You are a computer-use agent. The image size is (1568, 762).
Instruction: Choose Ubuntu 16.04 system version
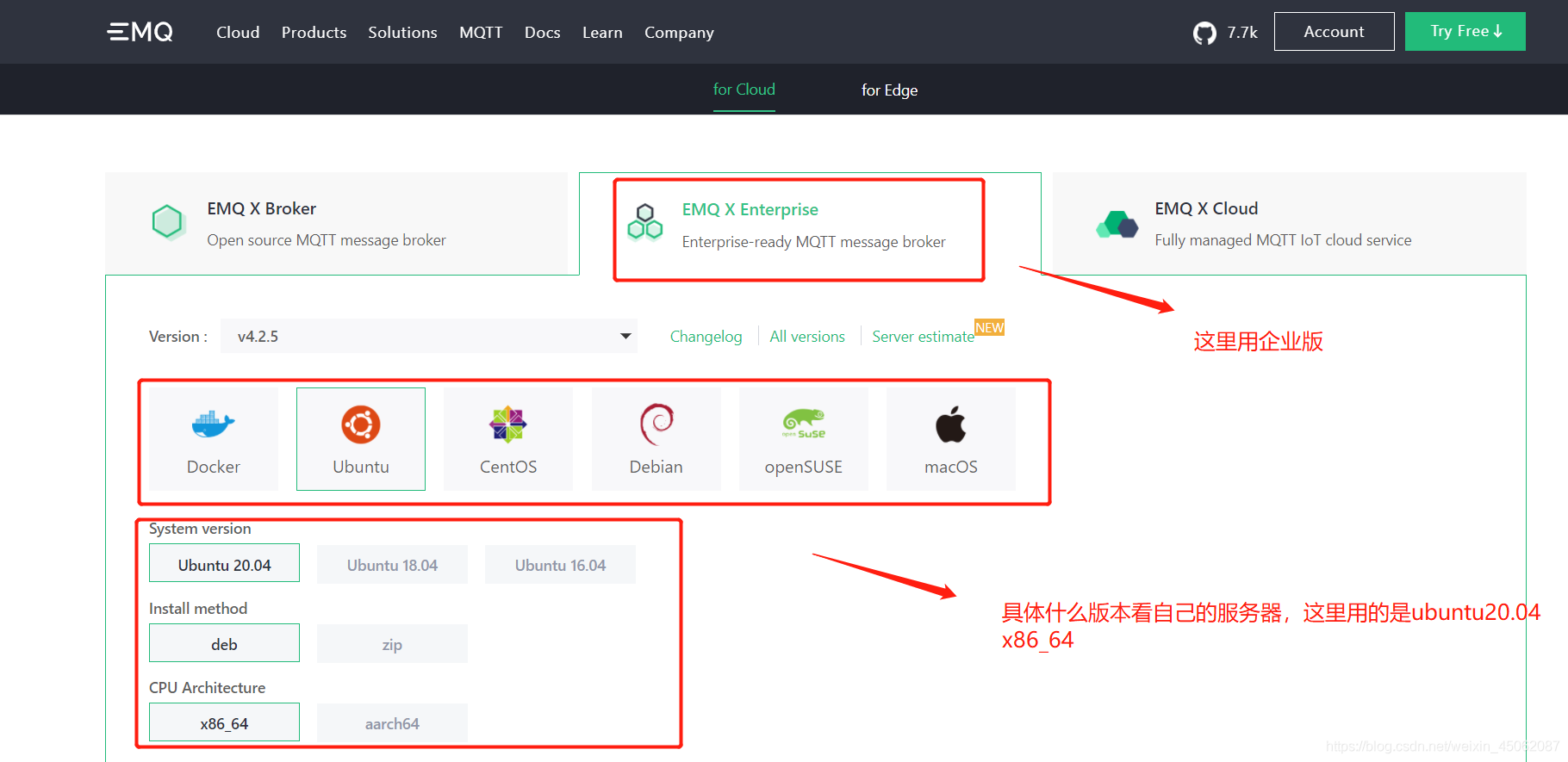click(560, 564)
